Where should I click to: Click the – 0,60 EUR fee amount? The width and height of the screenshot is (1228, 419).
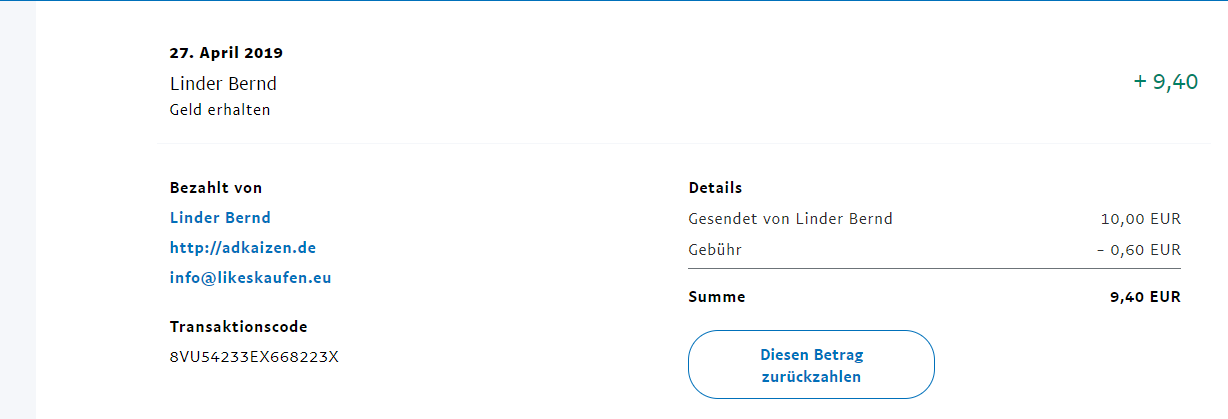(x=1138, y=250)
